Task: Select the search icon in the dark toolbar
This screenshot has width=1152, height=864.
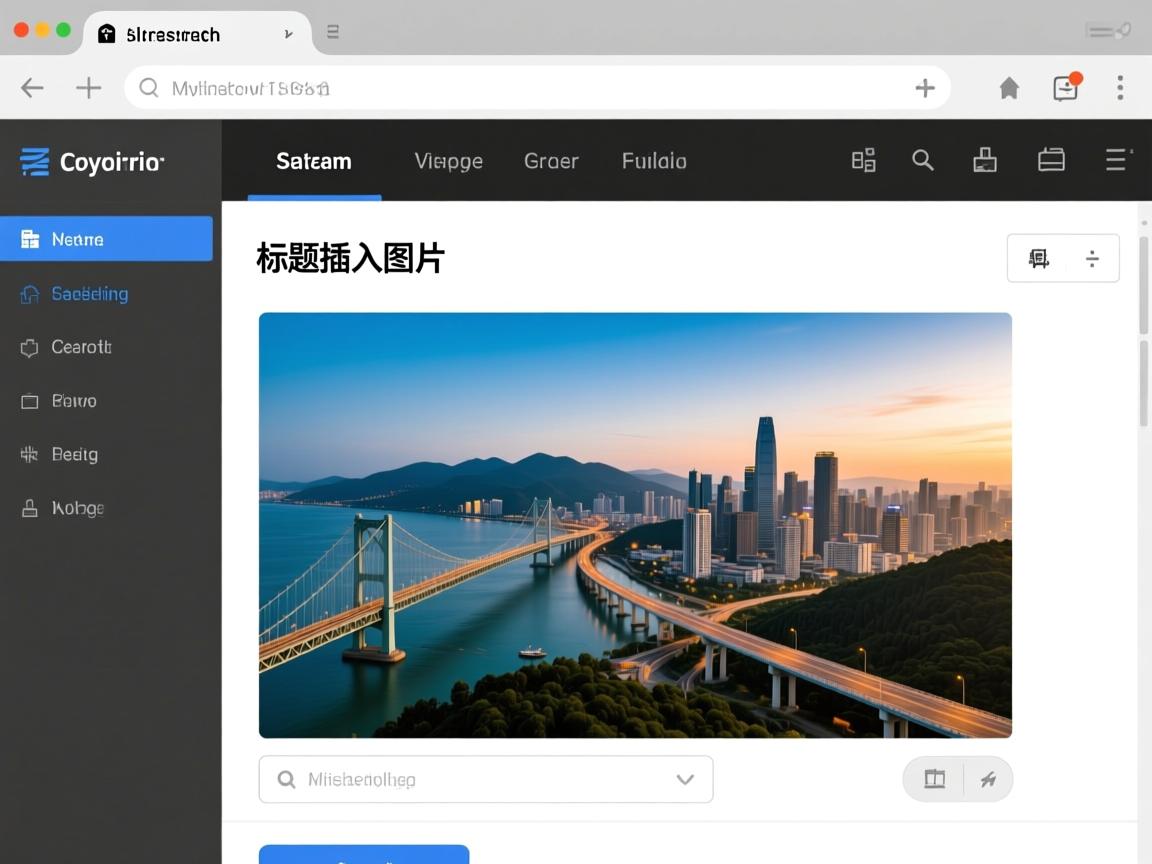Action: [923, 160]
